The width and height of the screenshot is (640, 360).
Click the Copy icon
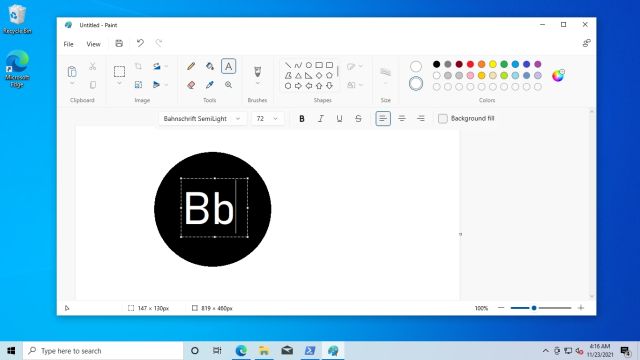tap(93, 85)
